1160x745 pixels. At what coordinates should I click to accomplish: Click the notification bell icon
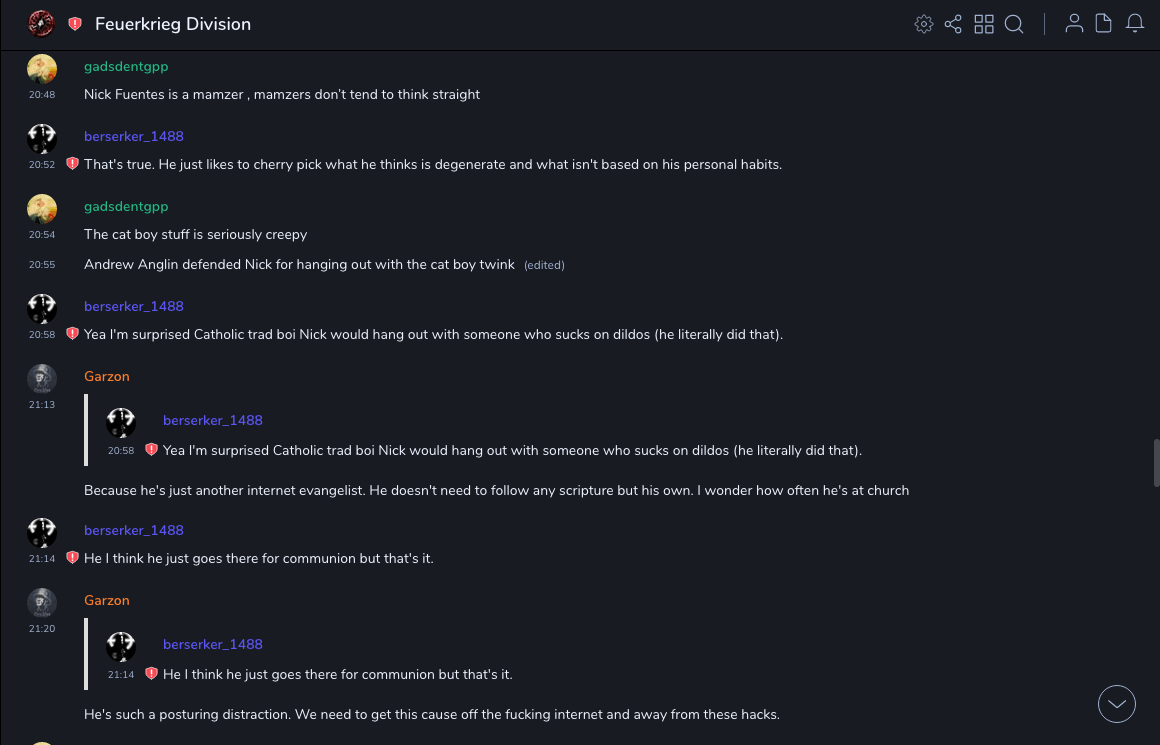point(1135,24)
